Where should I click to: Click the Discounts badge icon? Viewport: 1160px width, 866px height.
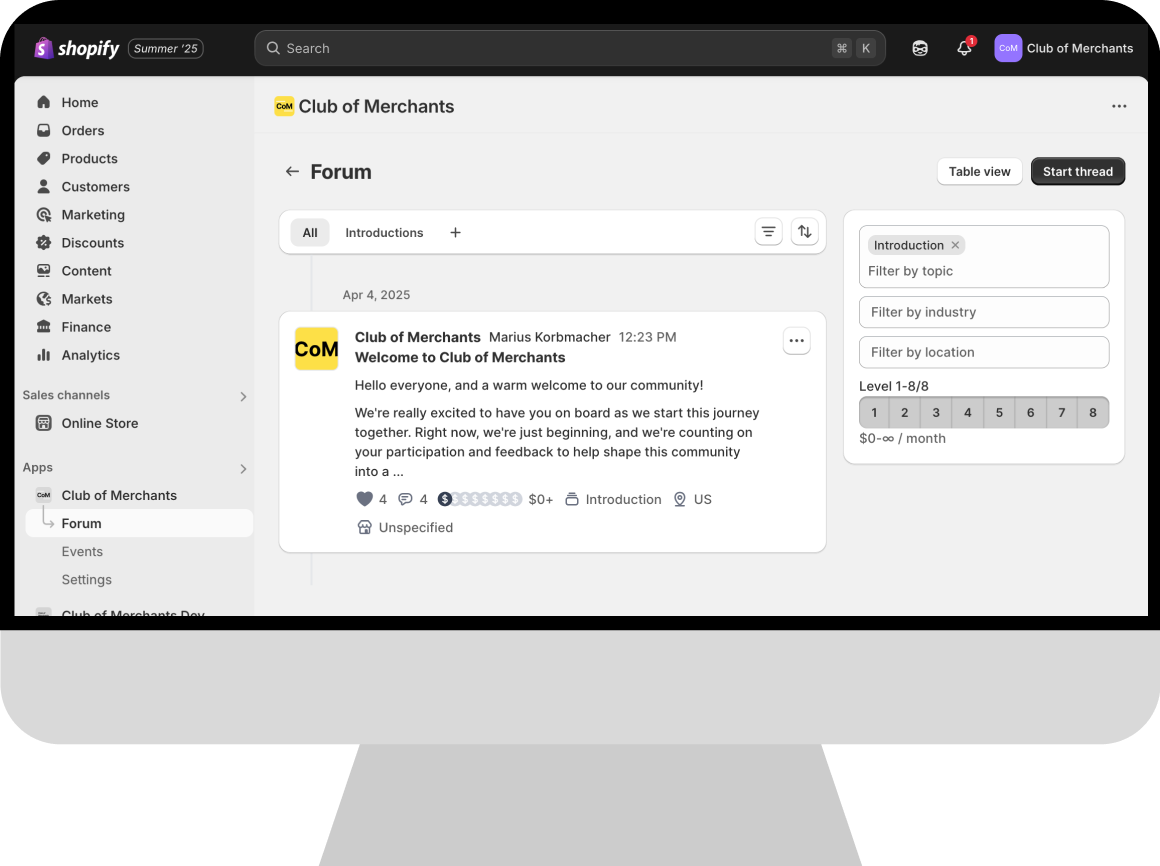tap(44, 243)
